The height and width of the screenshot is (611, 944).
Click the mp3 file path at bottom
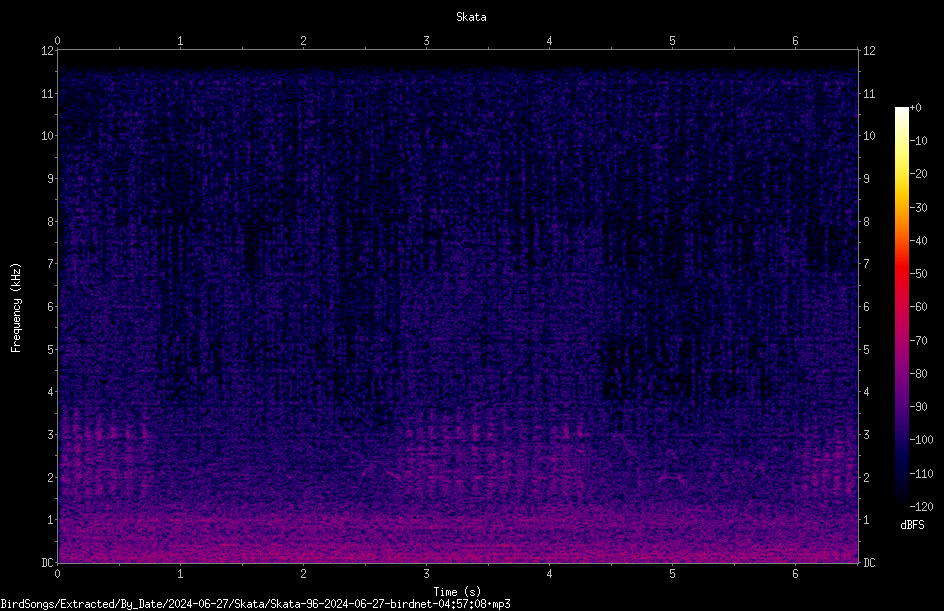pos(255,604)
